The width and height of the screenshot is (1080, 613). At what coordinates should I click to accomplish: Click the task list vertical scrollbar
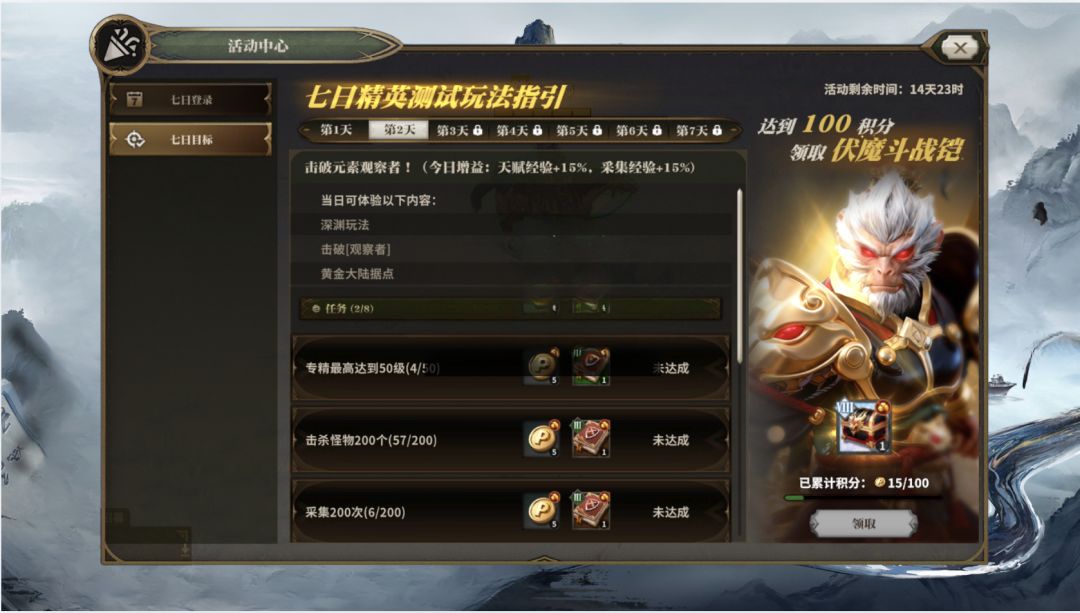pyautogui.click(x=740, y=276)
